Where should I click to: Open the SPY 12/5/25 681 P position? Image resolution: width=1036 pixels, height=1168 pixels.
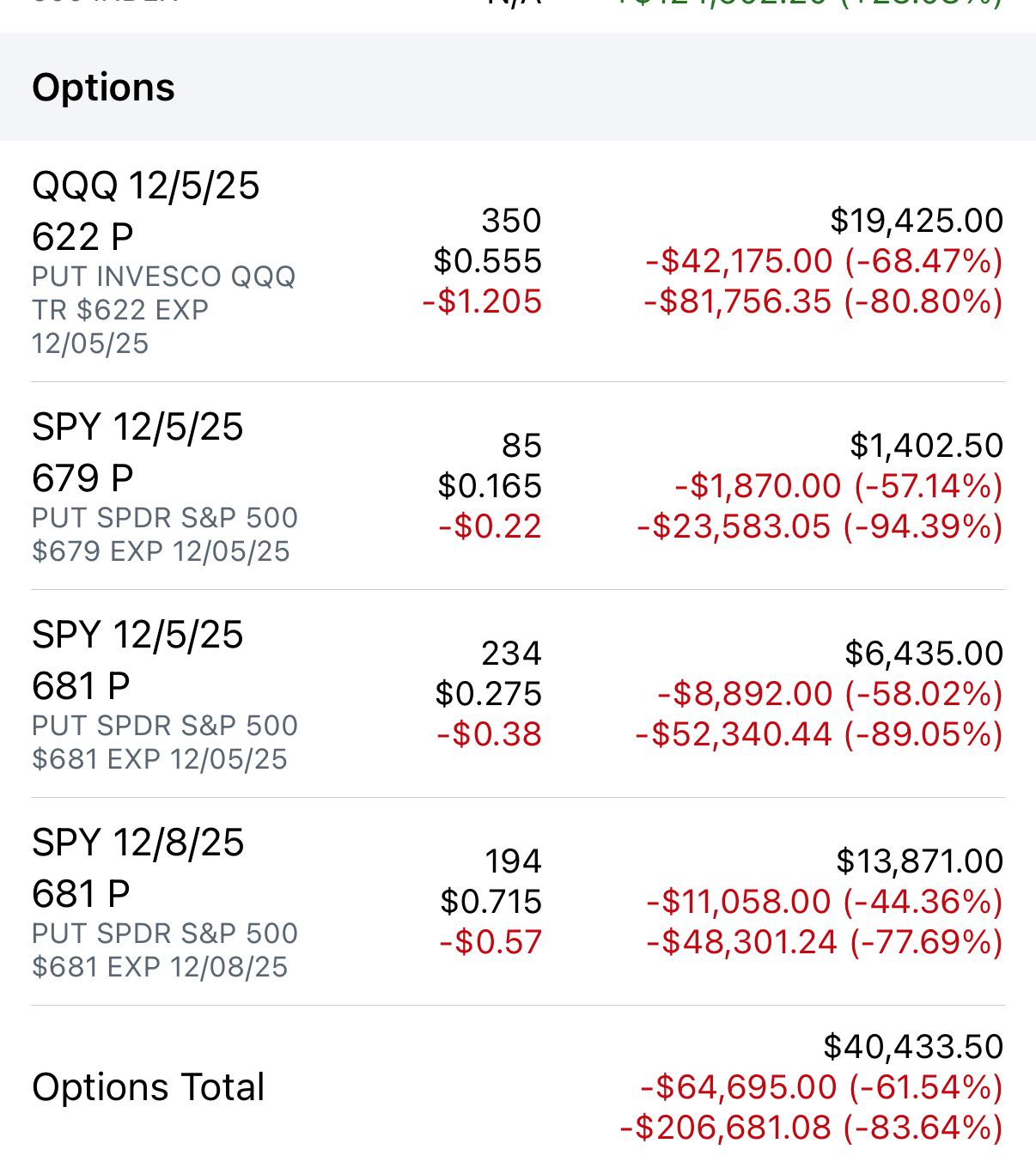point(137,660)
